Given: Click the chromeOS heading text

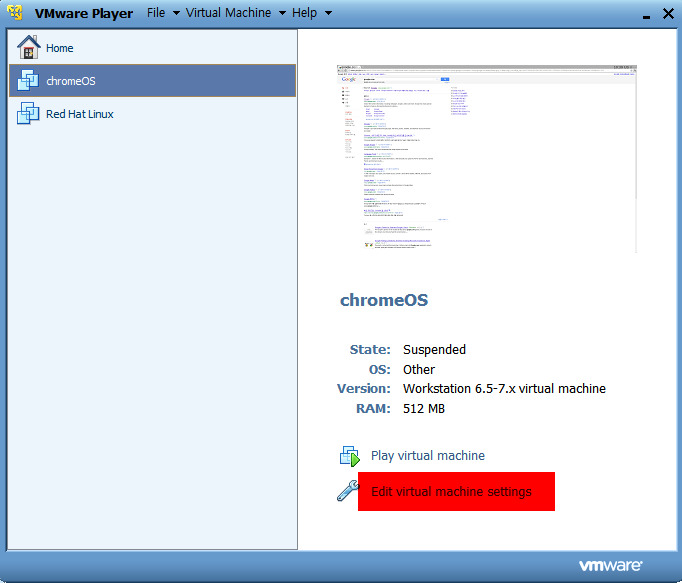Looking at the screenshot, I should 384,300.
